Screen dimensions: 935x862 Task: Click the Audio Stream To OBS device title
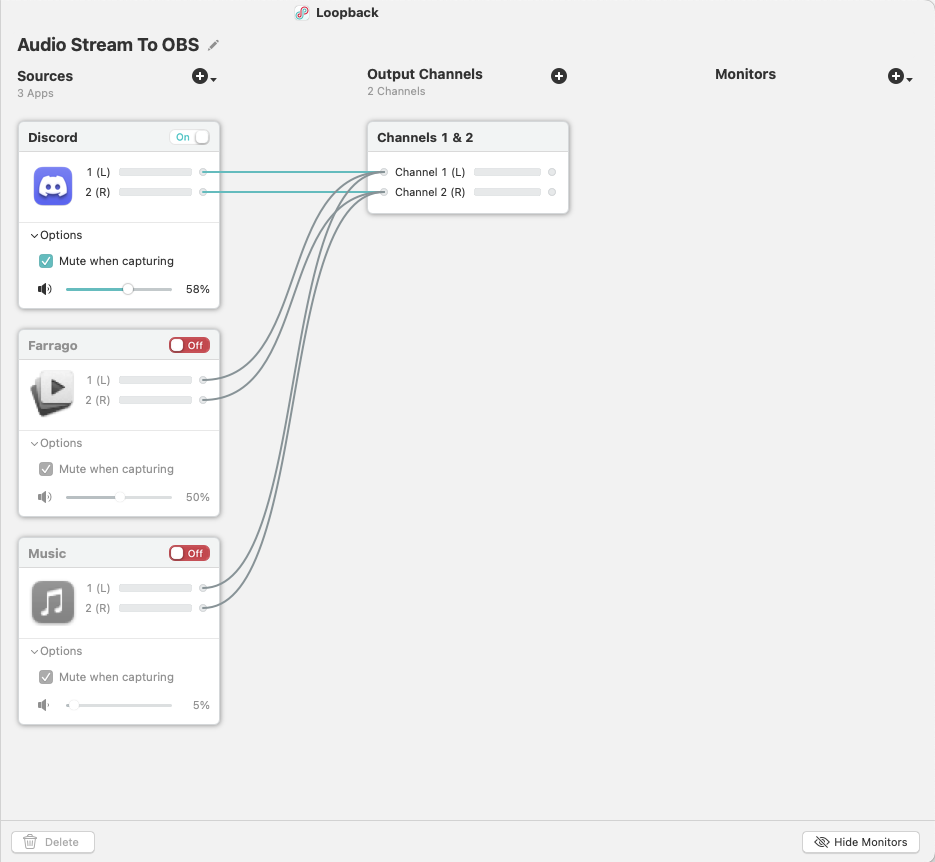(x=108, y=45)
